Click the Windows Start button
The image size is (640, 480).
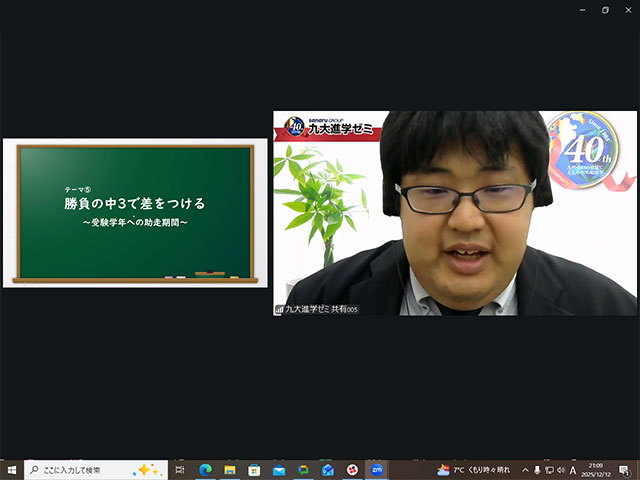click(x=12, y=470)
